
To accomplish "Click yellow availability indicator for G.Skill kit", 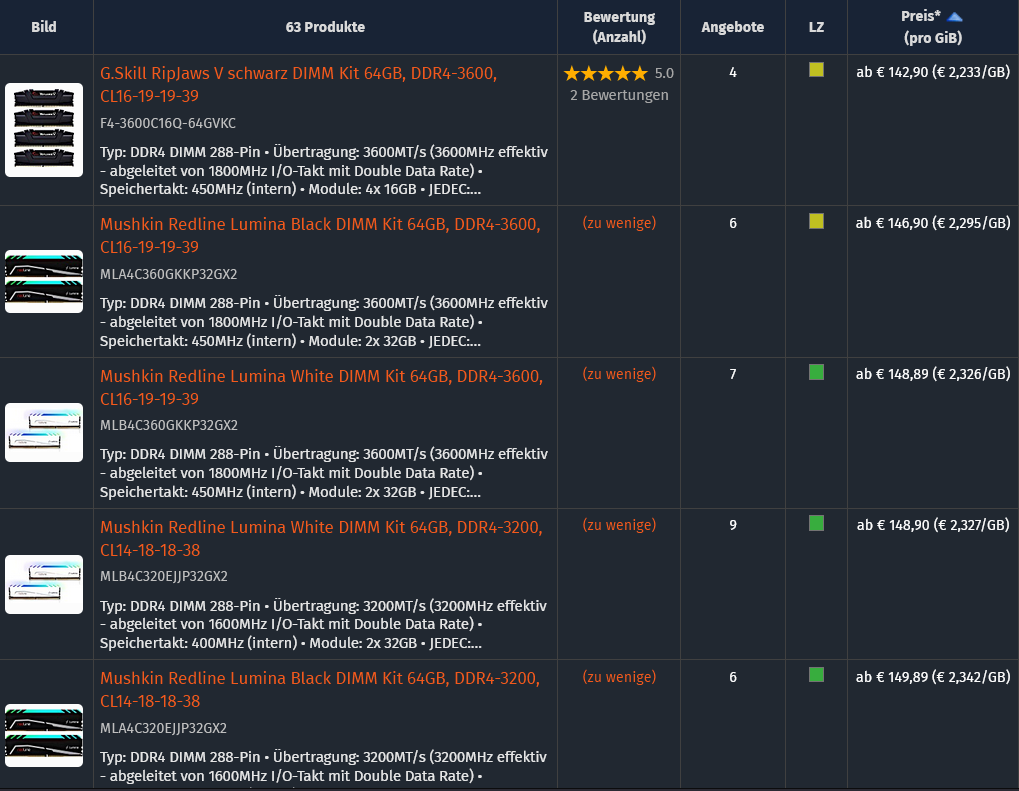I will (x=816, y=70).
